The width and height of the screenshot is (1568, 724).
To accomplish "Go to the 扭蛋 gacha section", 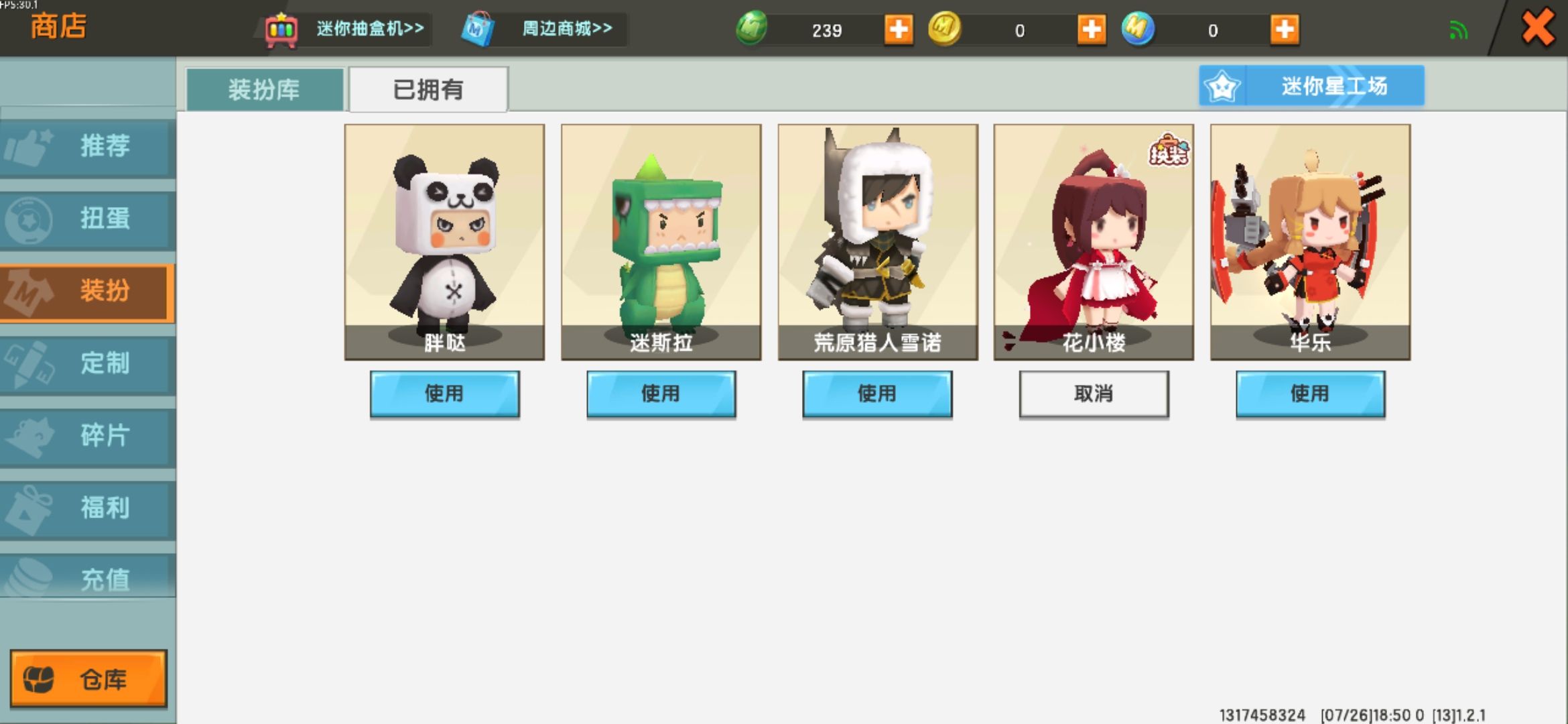I will [x=87, y=219].
